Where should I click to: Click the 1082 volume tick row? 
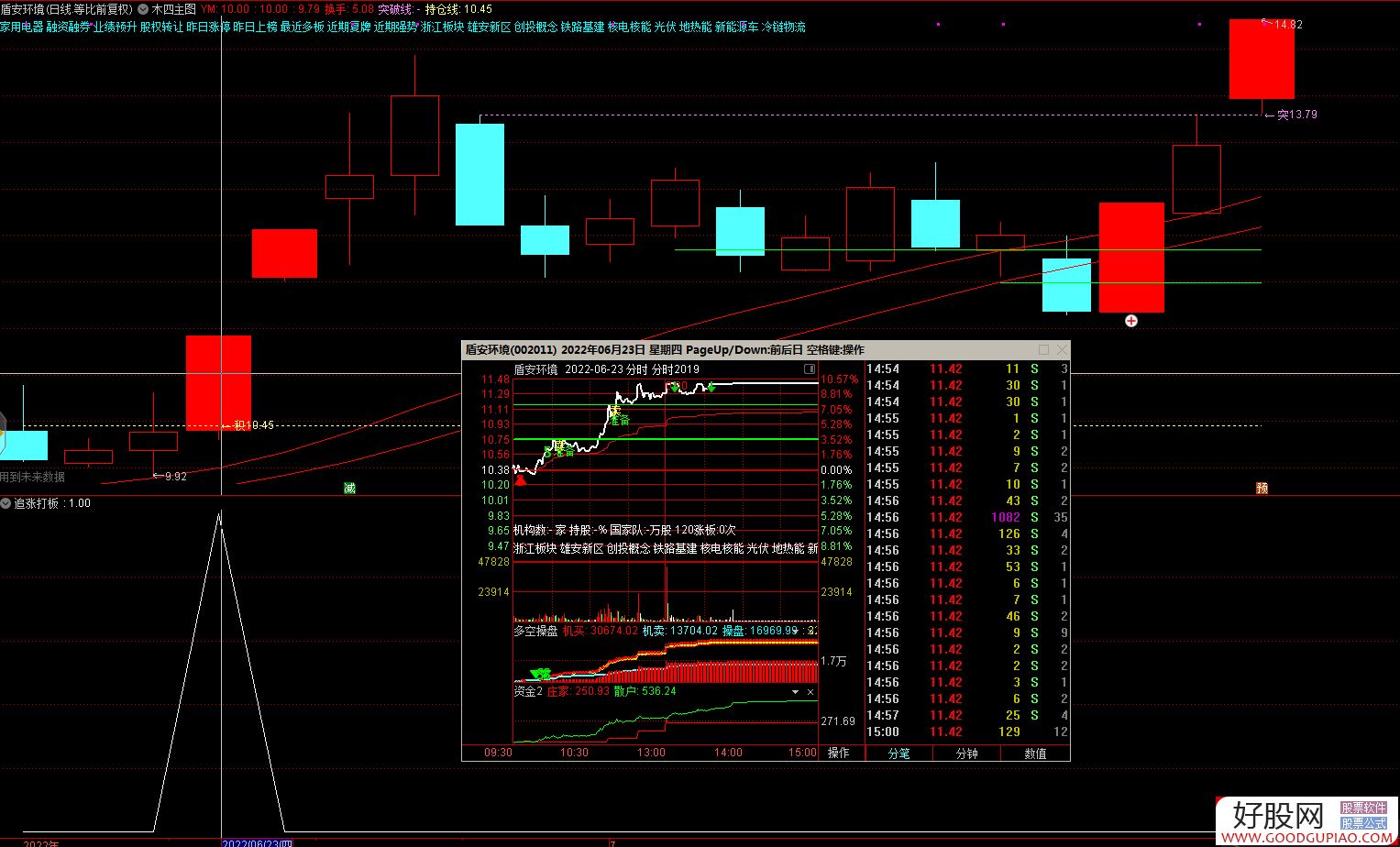[967, 517]
